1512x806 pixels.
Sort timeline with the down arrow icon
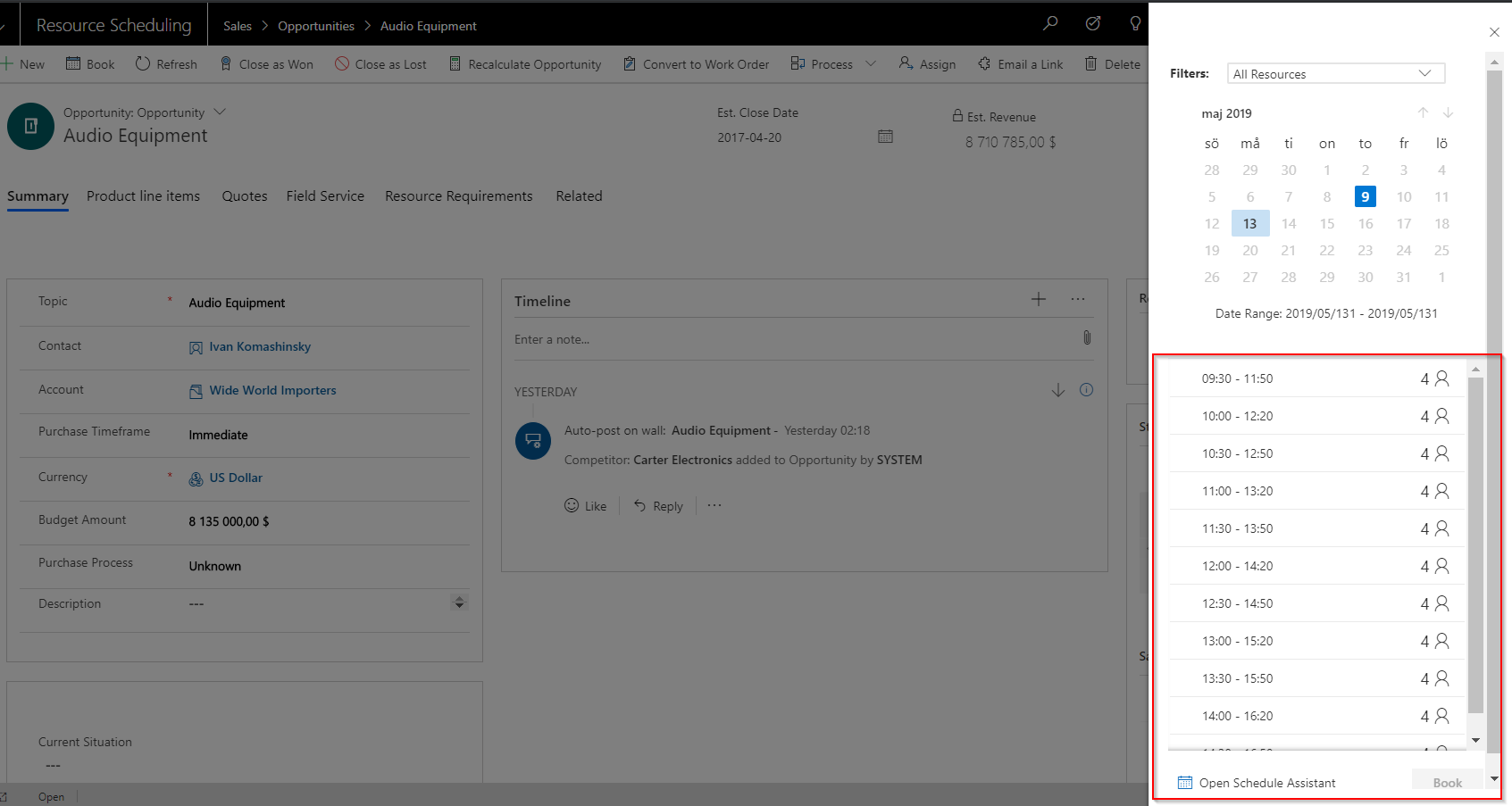pos(1057,390)
